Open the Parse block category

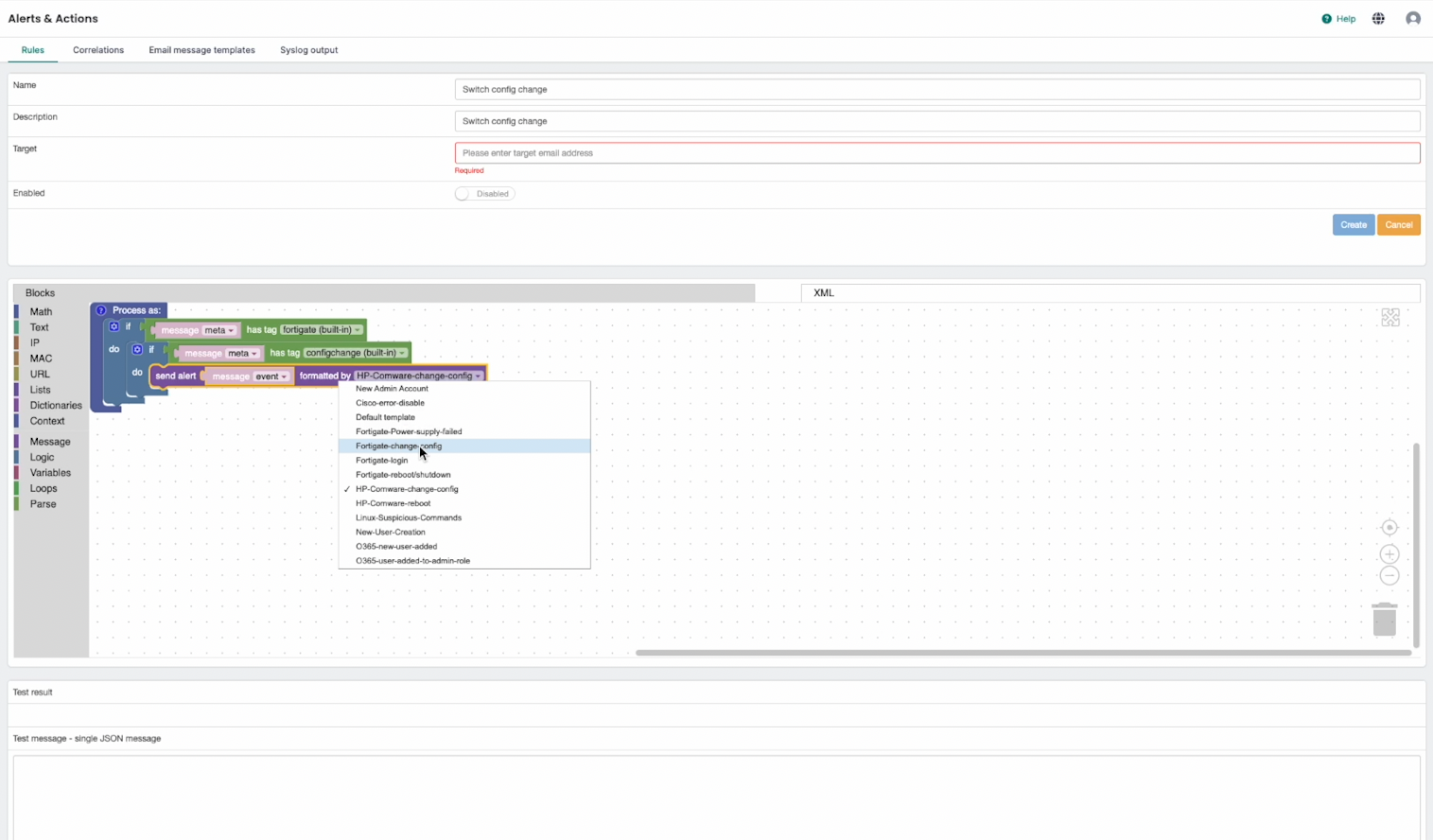click(43, 504)
